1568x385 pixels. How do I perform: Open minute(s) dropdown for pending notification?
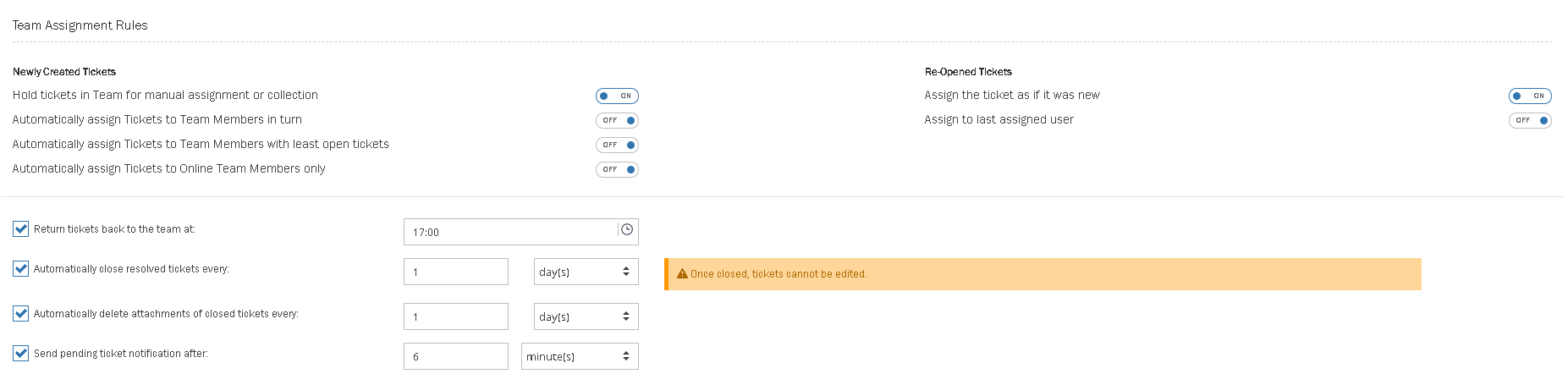(580, 357)
